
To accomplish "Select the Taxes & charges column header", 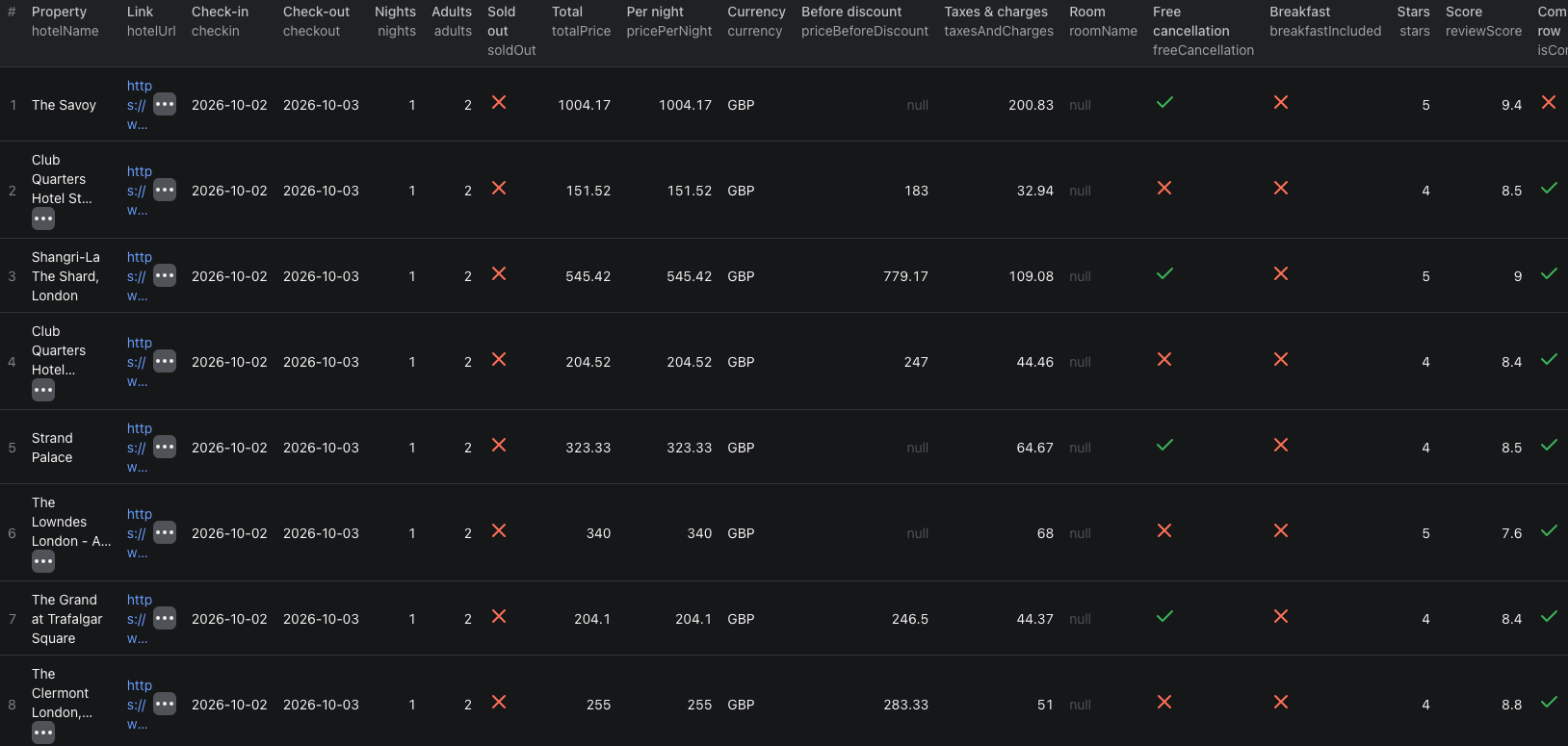I will 999,21.
